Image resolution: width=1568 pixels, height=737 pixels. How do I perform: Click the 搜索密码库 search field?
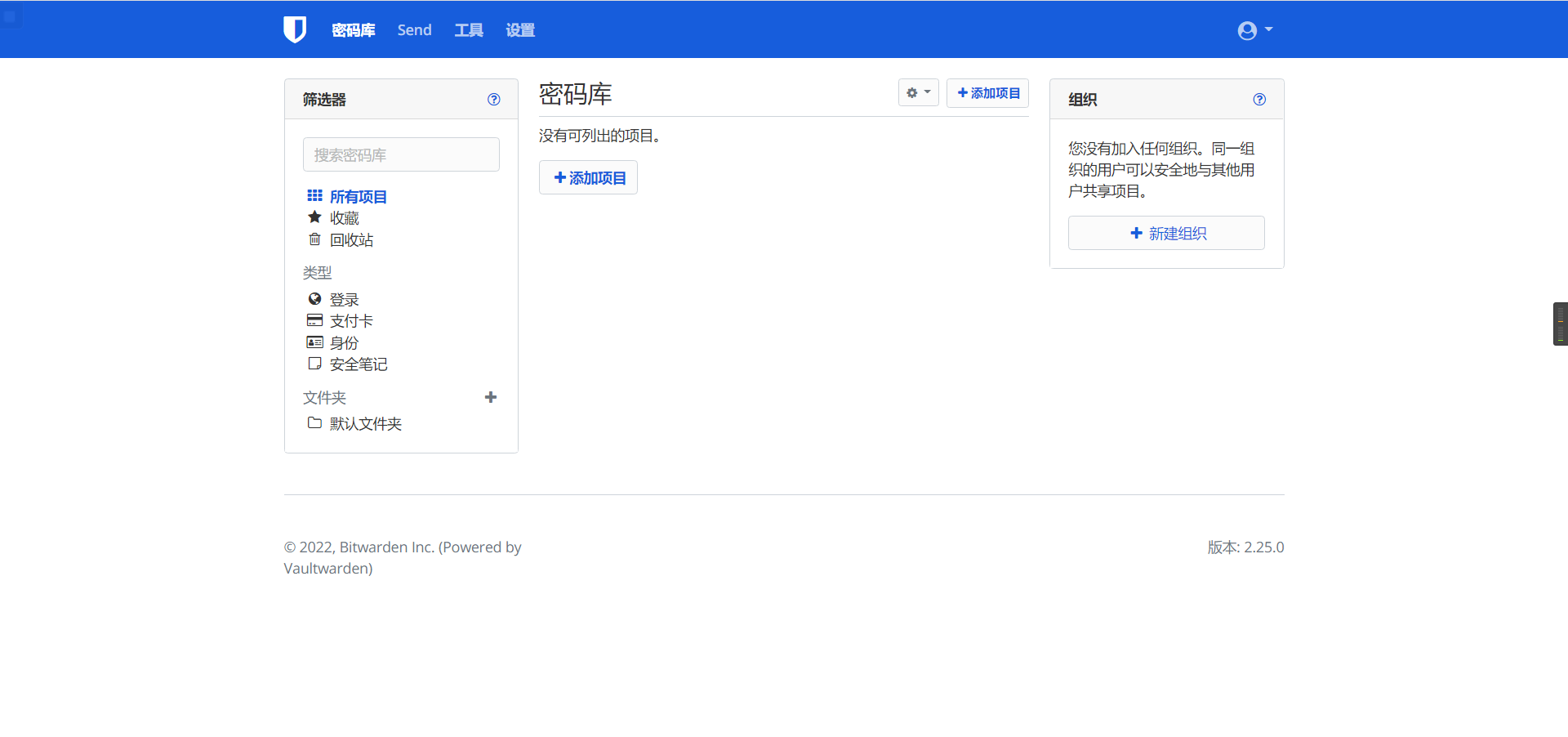[401, 155]
